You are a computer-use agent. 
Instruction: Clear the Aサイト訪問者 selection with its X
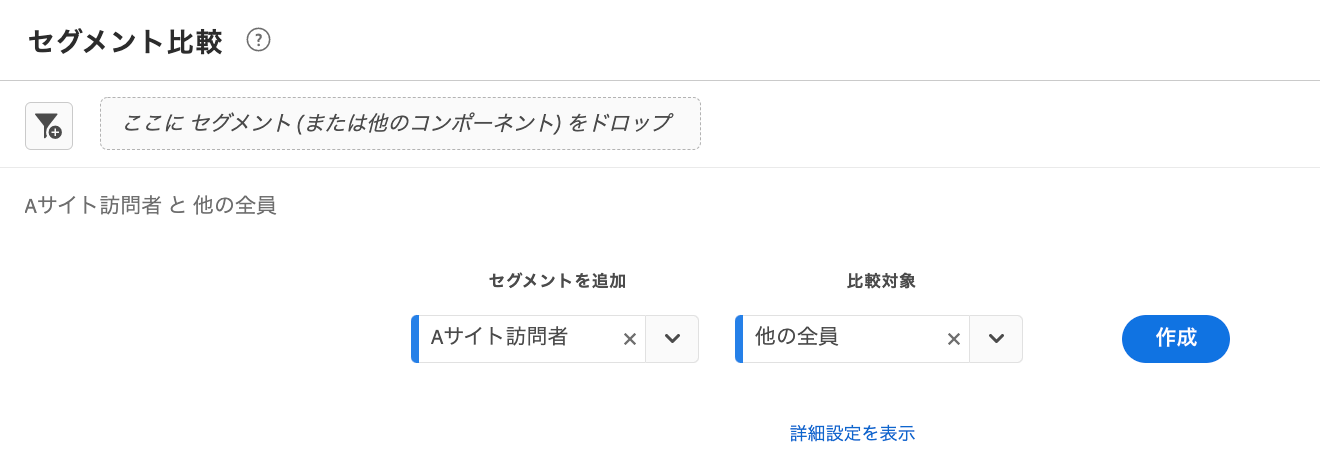[630, 339]
